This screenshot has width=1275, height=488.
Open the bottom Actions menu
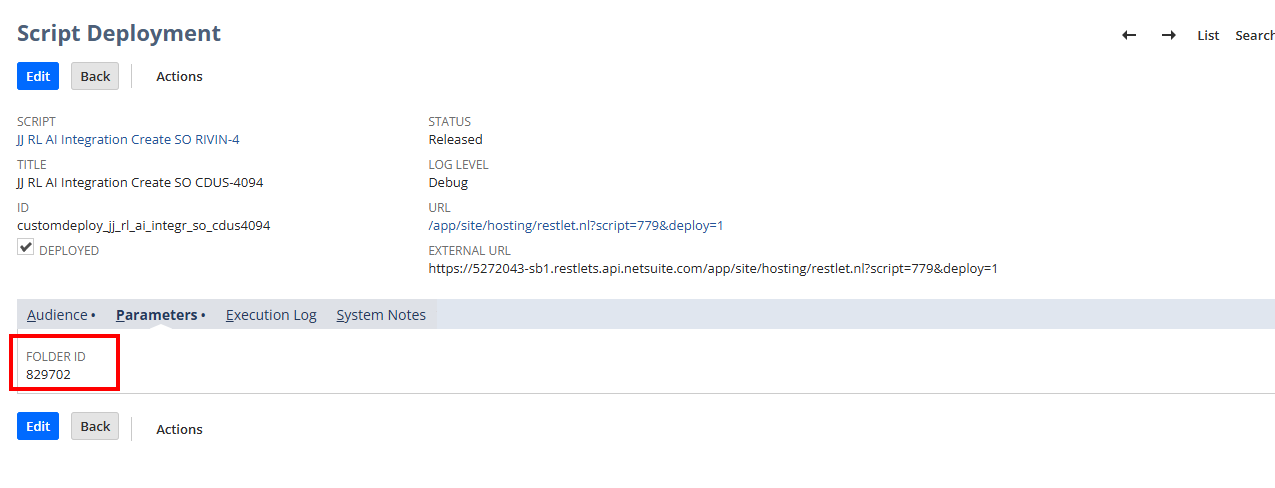click(179, 429)
